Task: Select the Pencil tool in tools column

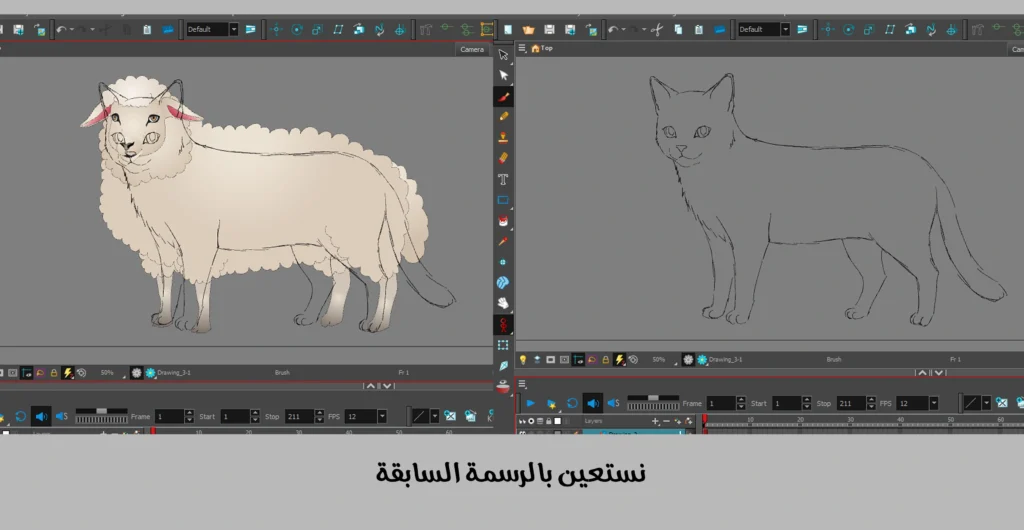Action: pos(503,116)
